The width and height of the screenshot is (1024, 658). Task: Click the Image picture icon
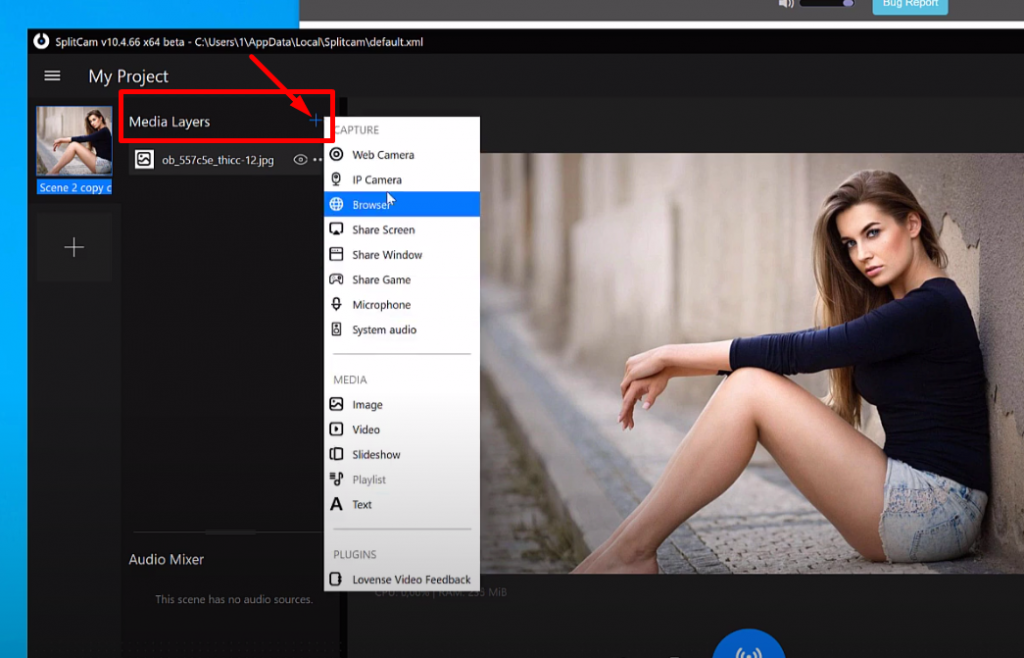(x=336, y=404)
